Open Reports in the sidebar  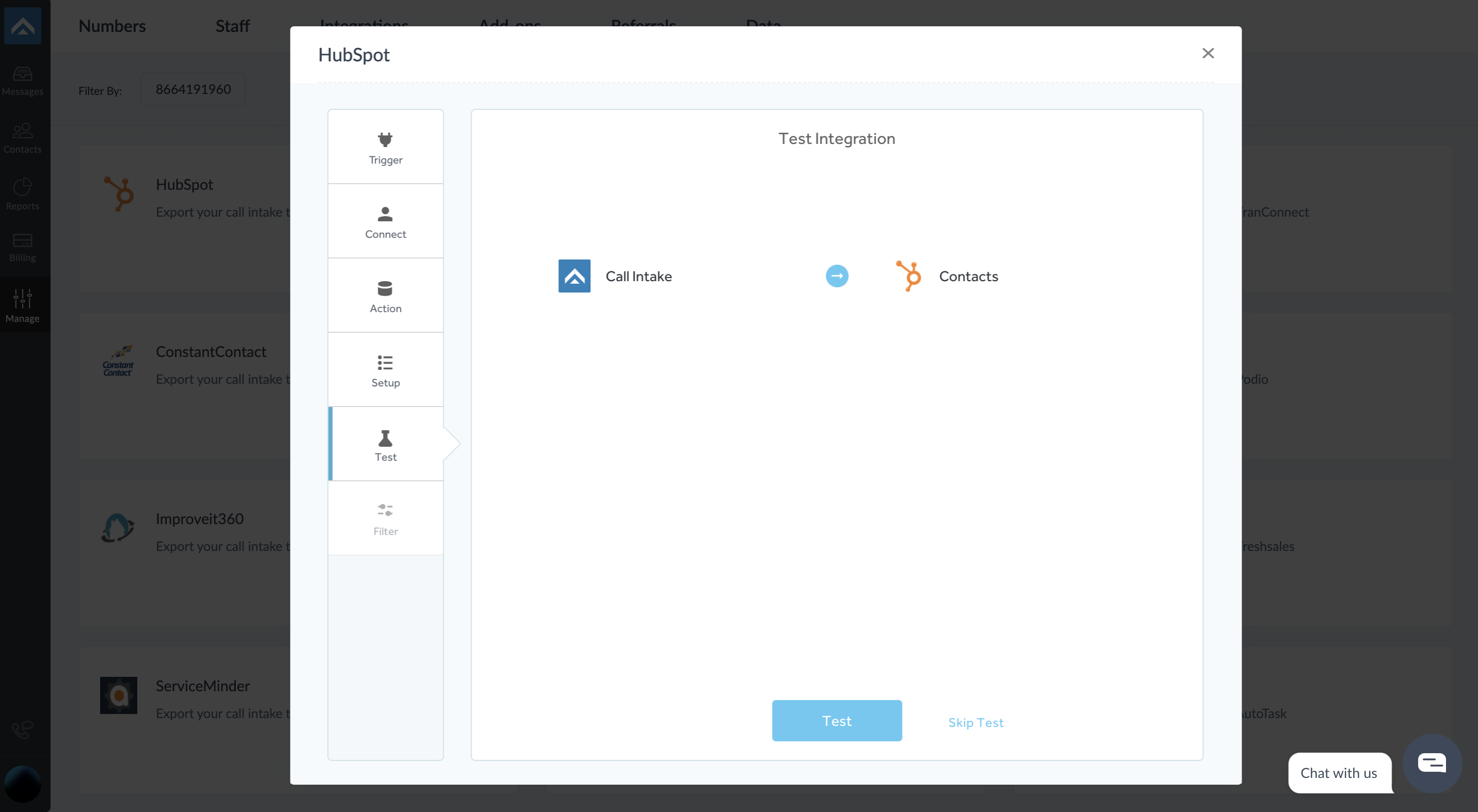(x=22, y=194)
